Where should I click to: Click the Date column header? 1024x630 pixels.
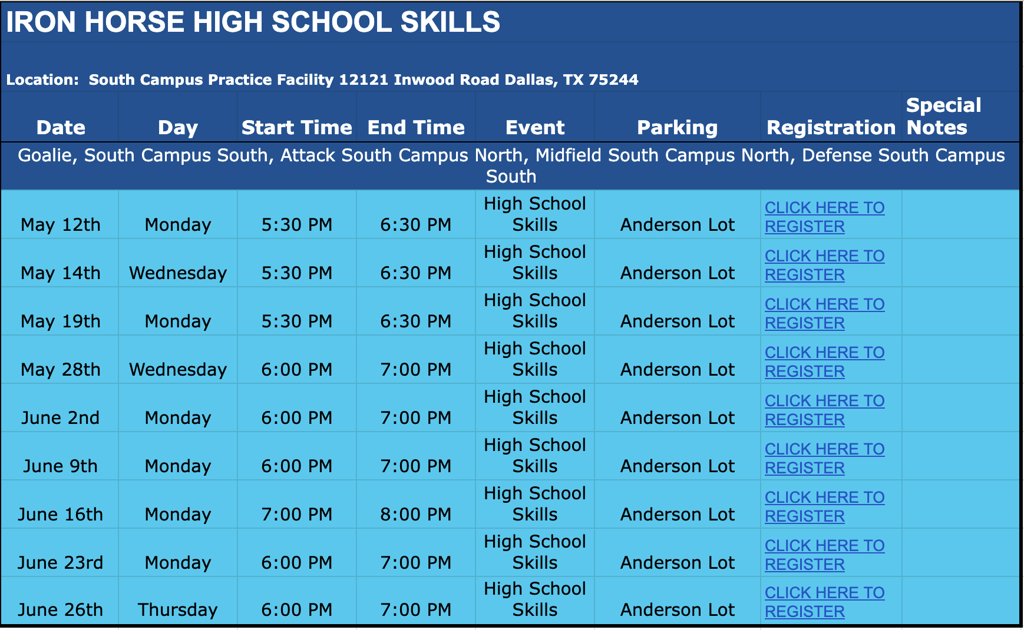click(60, 127)
